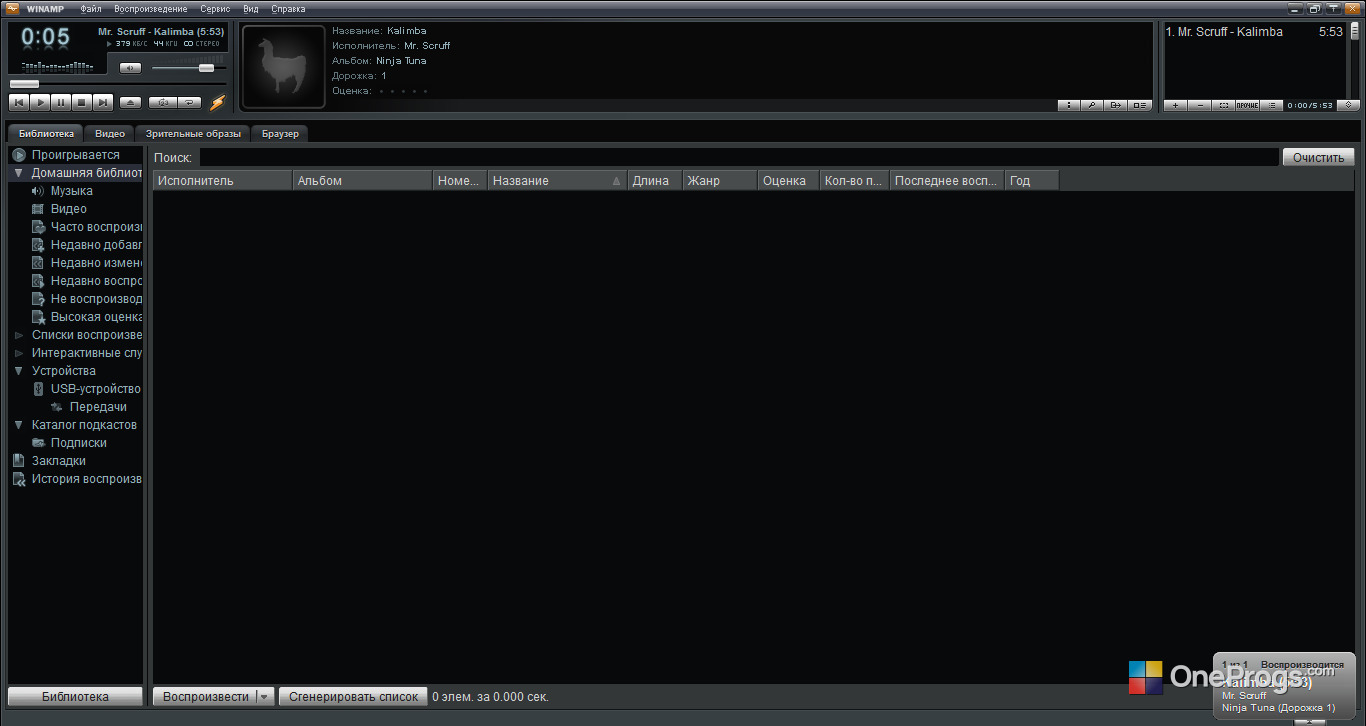Screen dimensions: 1366x726
Task: Stop playback with the Stop button
Action: point(82,102)
